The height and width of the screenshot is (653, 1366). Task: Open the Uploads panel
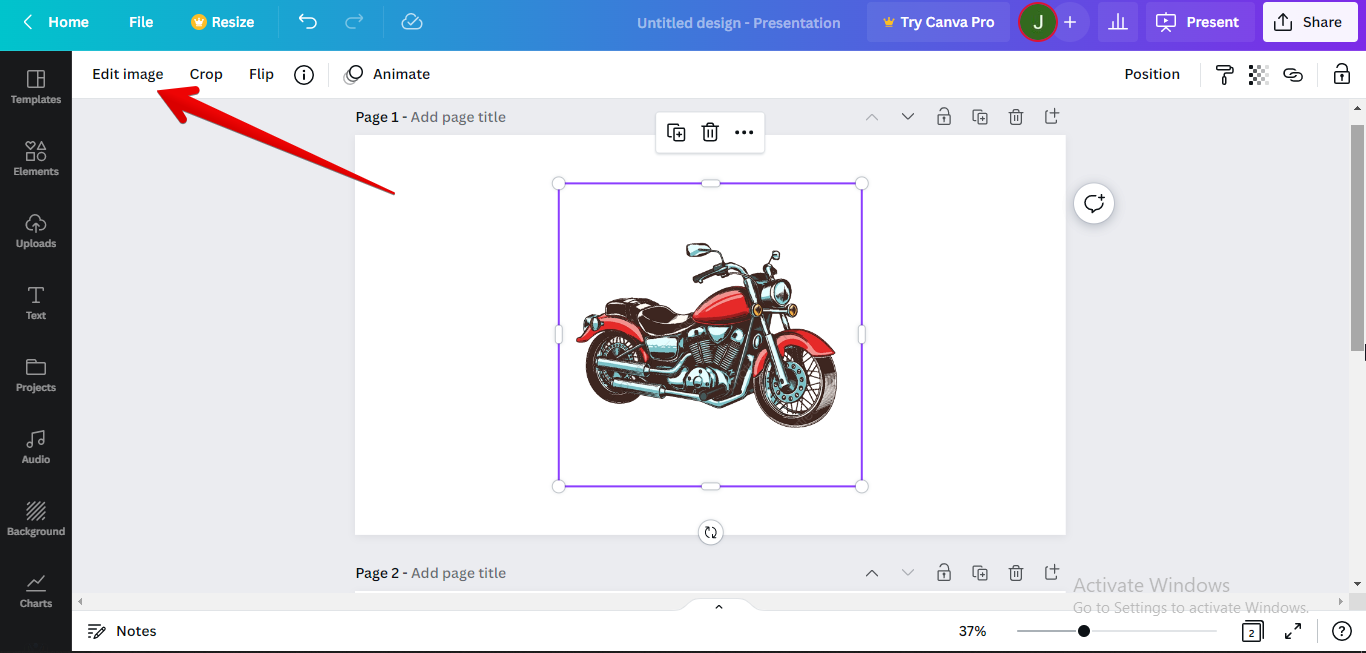pos(35,231)
